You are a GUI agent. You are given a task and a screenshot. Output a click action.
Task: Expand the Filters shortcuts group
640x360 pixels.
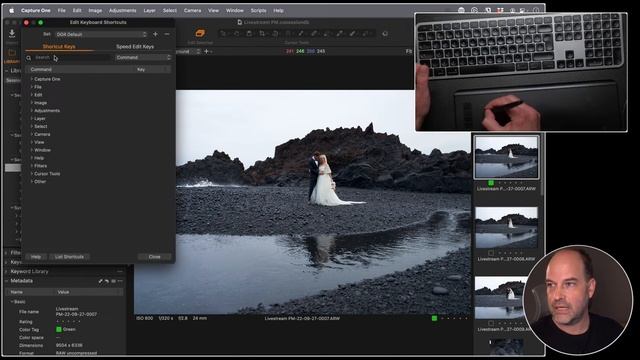click(x=32, y=166)
